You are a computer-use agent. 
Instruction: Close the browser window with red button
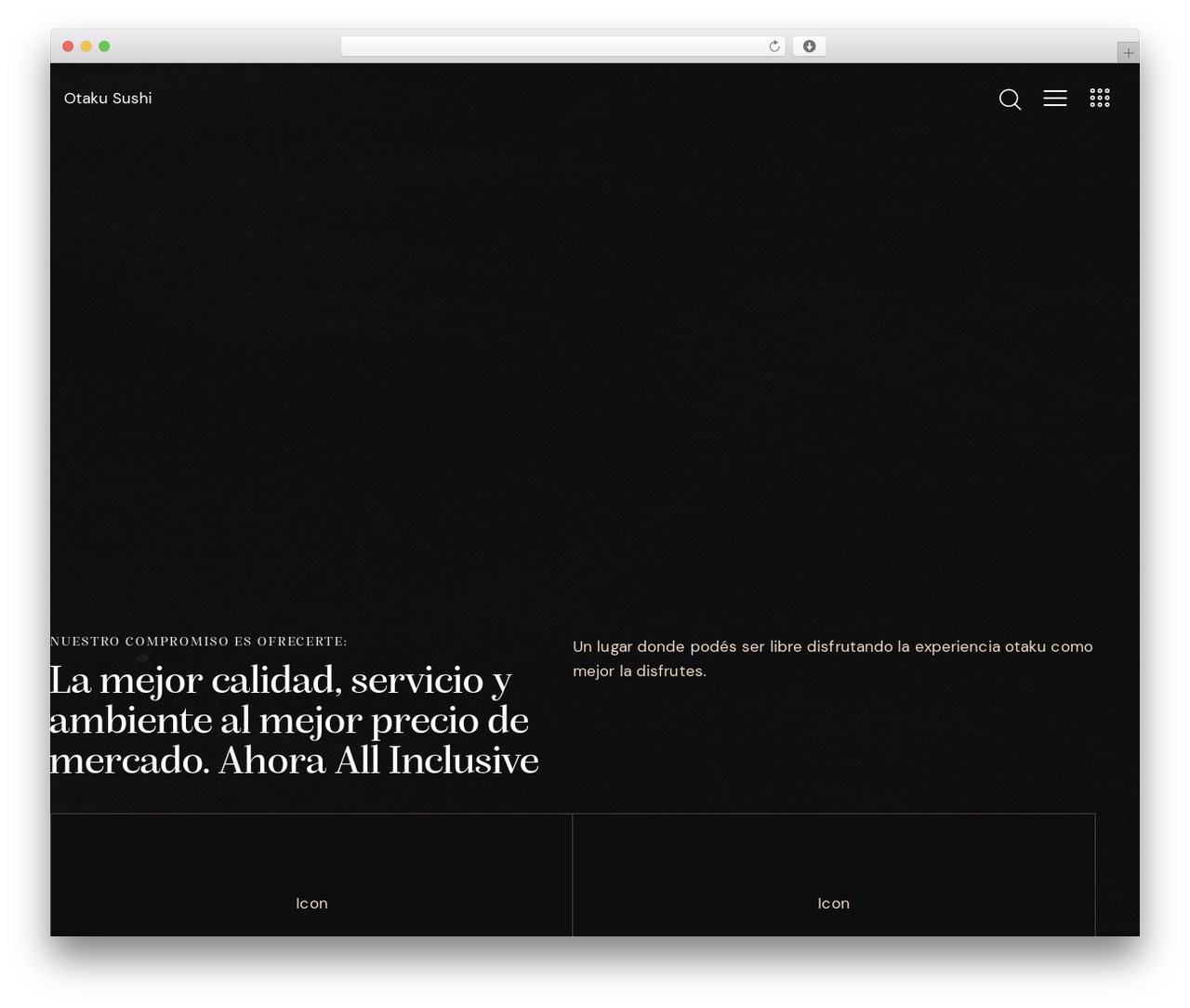68,46
